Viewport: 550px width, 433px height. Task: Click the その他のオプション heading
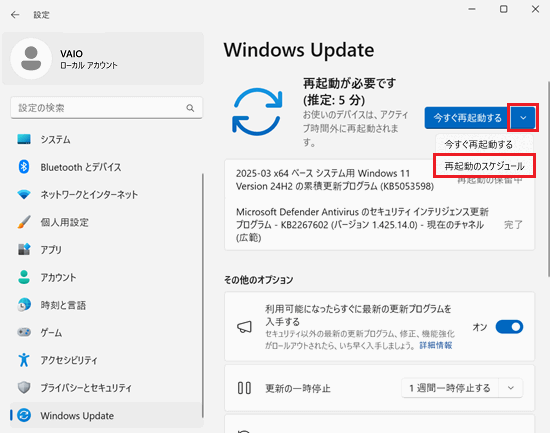point(259,280)
